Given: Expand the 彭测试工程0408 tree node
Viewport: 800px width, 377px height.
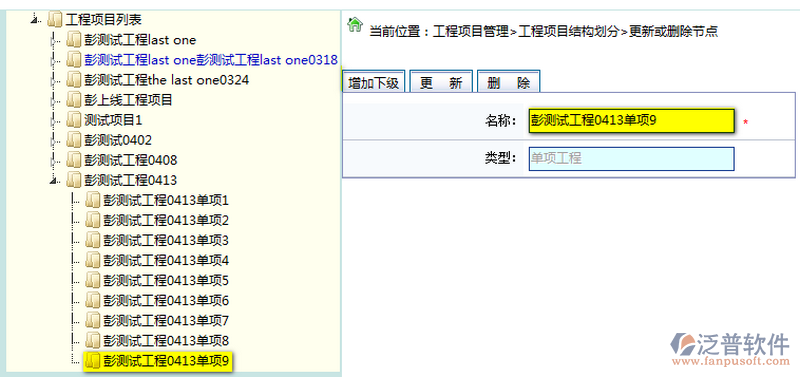Looking at the screenshot, I should 53,160.
